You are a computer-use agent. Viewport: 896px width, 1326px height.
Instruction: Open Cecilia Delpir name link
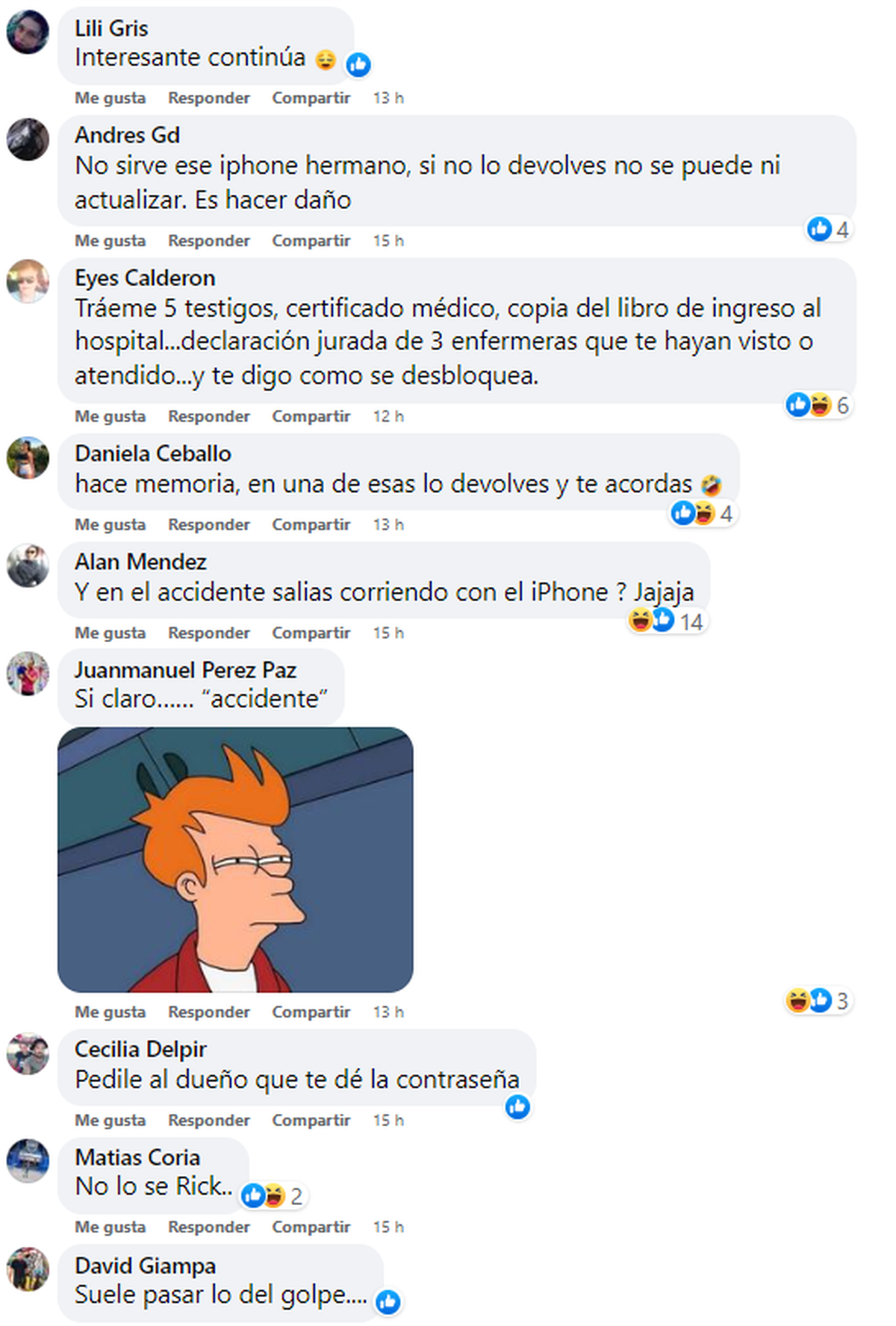coord(140,1049)
